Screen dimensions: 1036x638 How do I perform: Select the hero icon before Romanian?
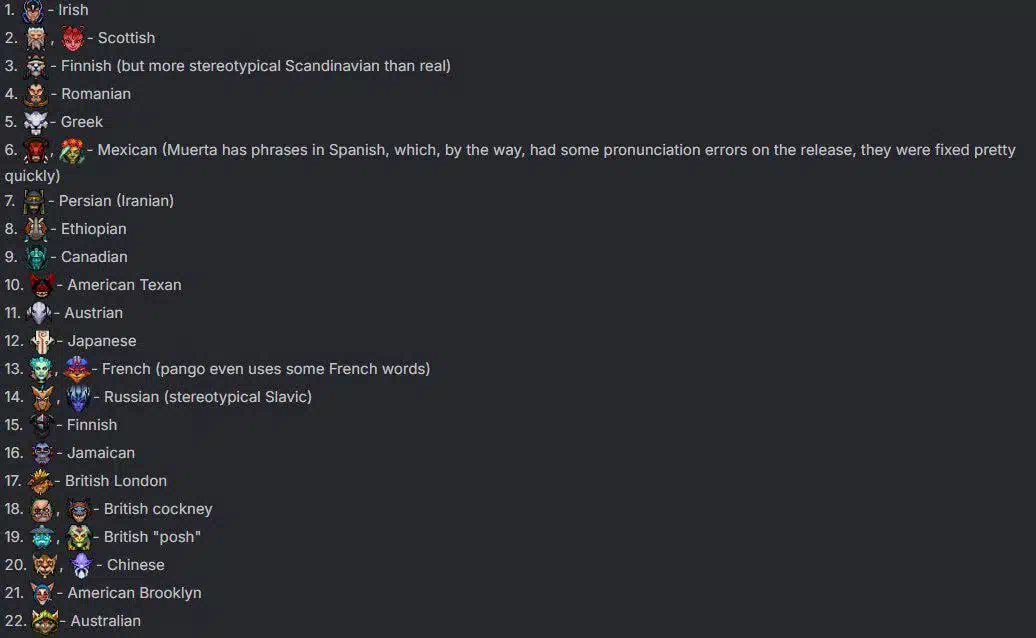click(x=36, y=94)
